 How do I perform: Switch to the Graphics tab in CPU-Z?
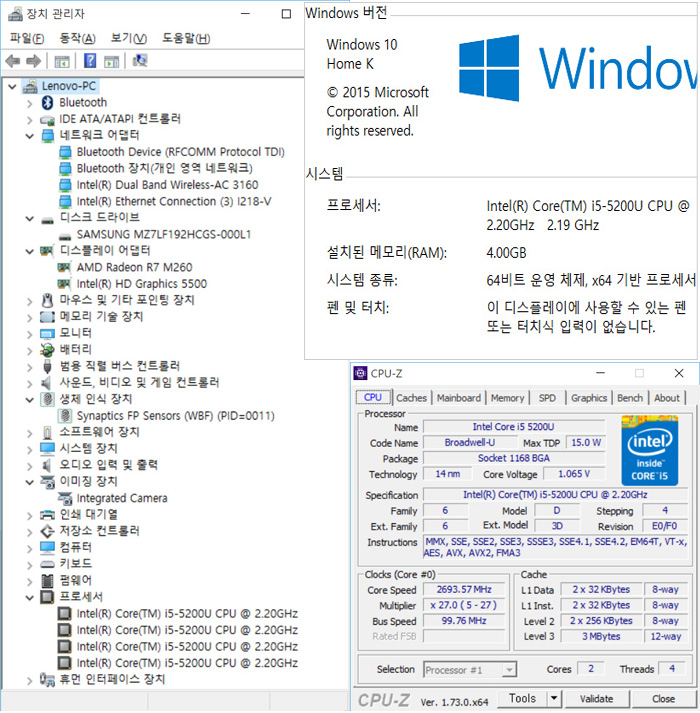coord(589,398)
